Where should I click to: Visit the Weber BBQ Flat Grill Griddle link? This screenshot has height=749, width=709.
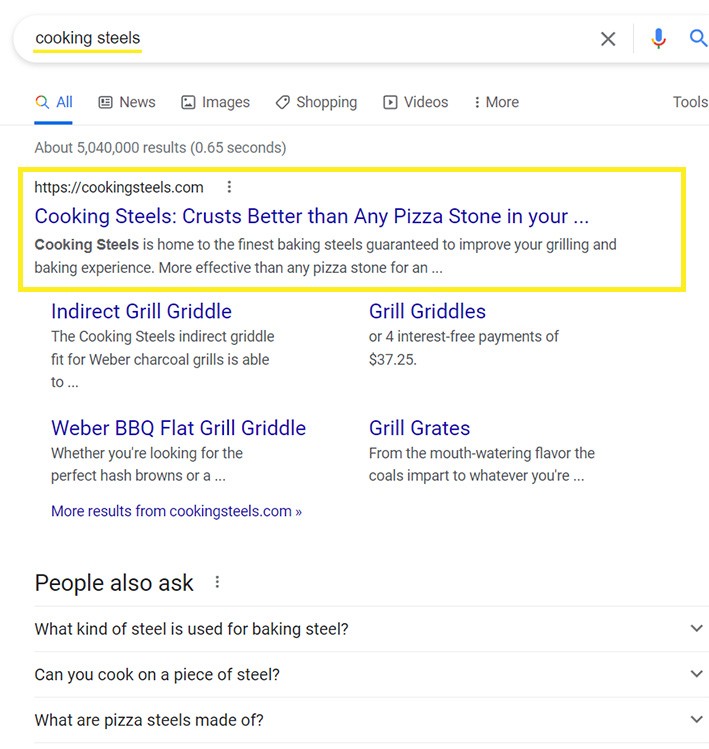178,428
